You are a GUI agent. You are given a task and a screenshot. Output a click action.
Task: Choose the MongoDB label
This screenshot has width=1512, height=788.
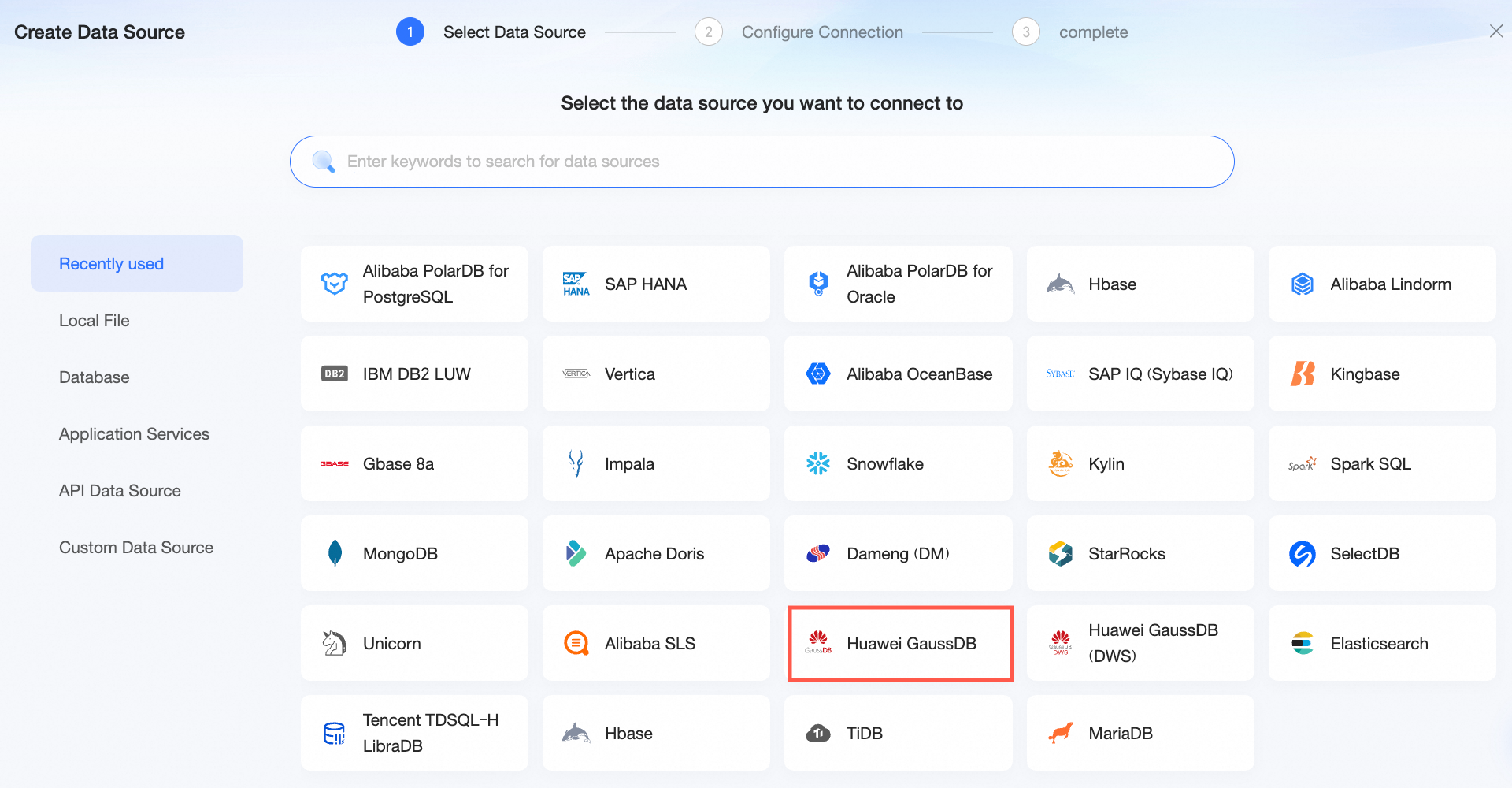pos(400,553)
